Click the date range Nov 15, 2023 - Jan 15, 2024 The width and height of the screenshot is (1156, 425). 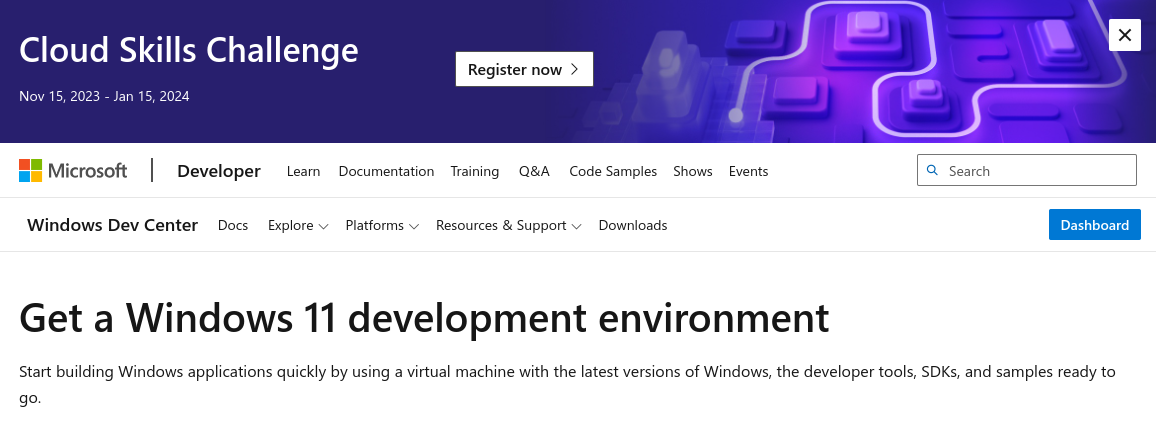104,96
